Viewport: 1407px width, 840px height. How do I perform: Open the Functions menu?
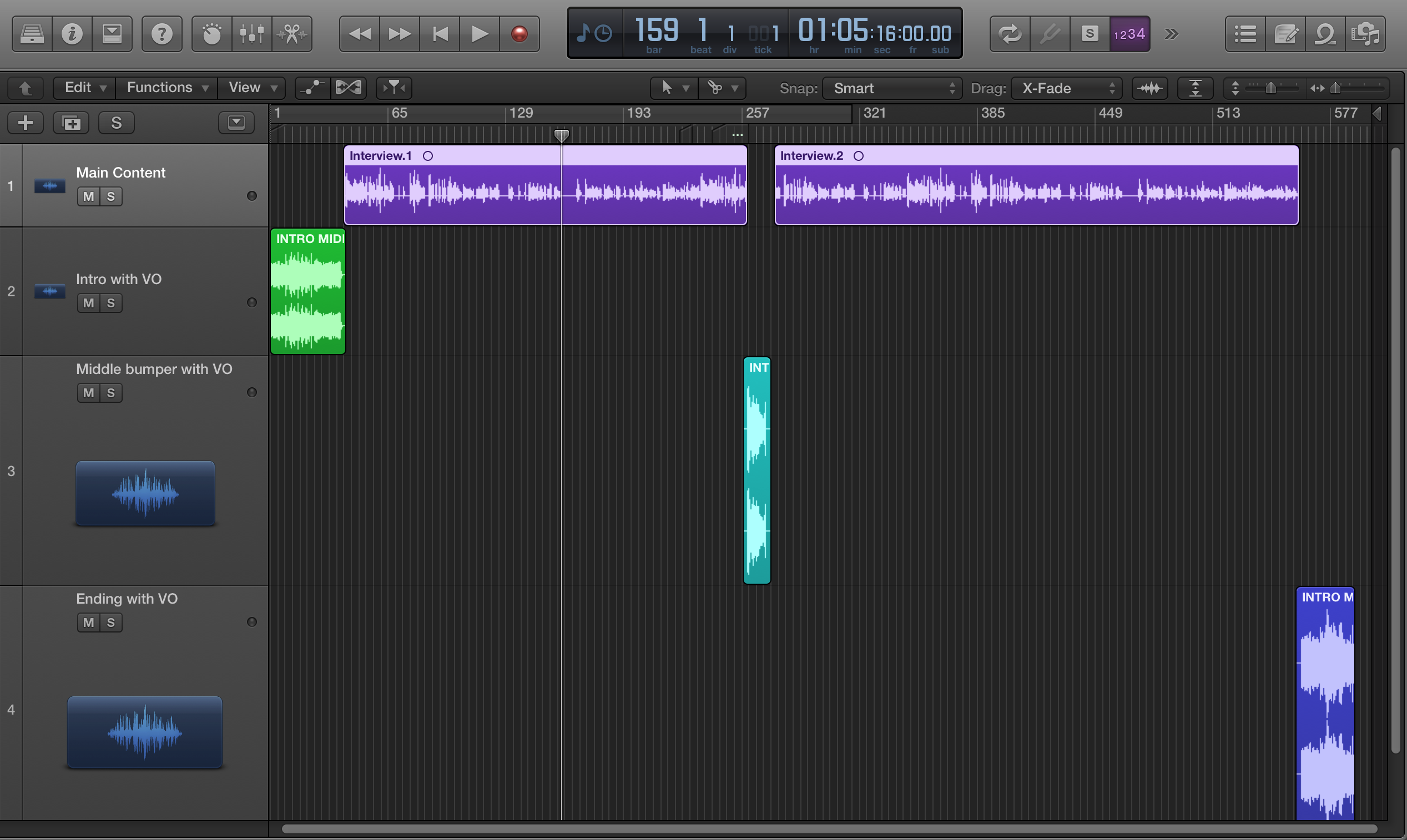pos(167,88)
